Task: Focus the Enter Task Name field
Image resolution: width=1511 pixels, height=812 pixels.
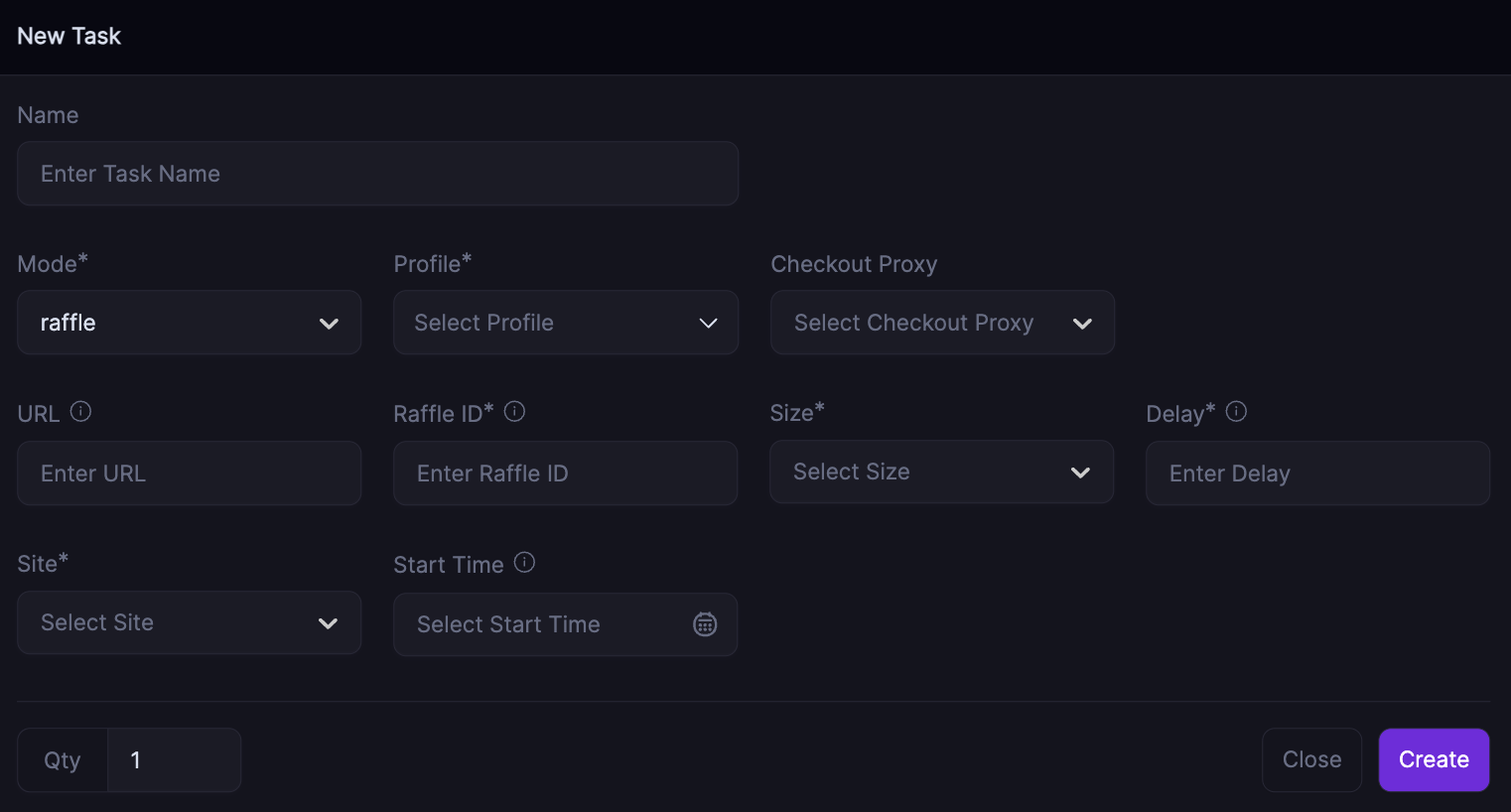Action: point(377,174)
